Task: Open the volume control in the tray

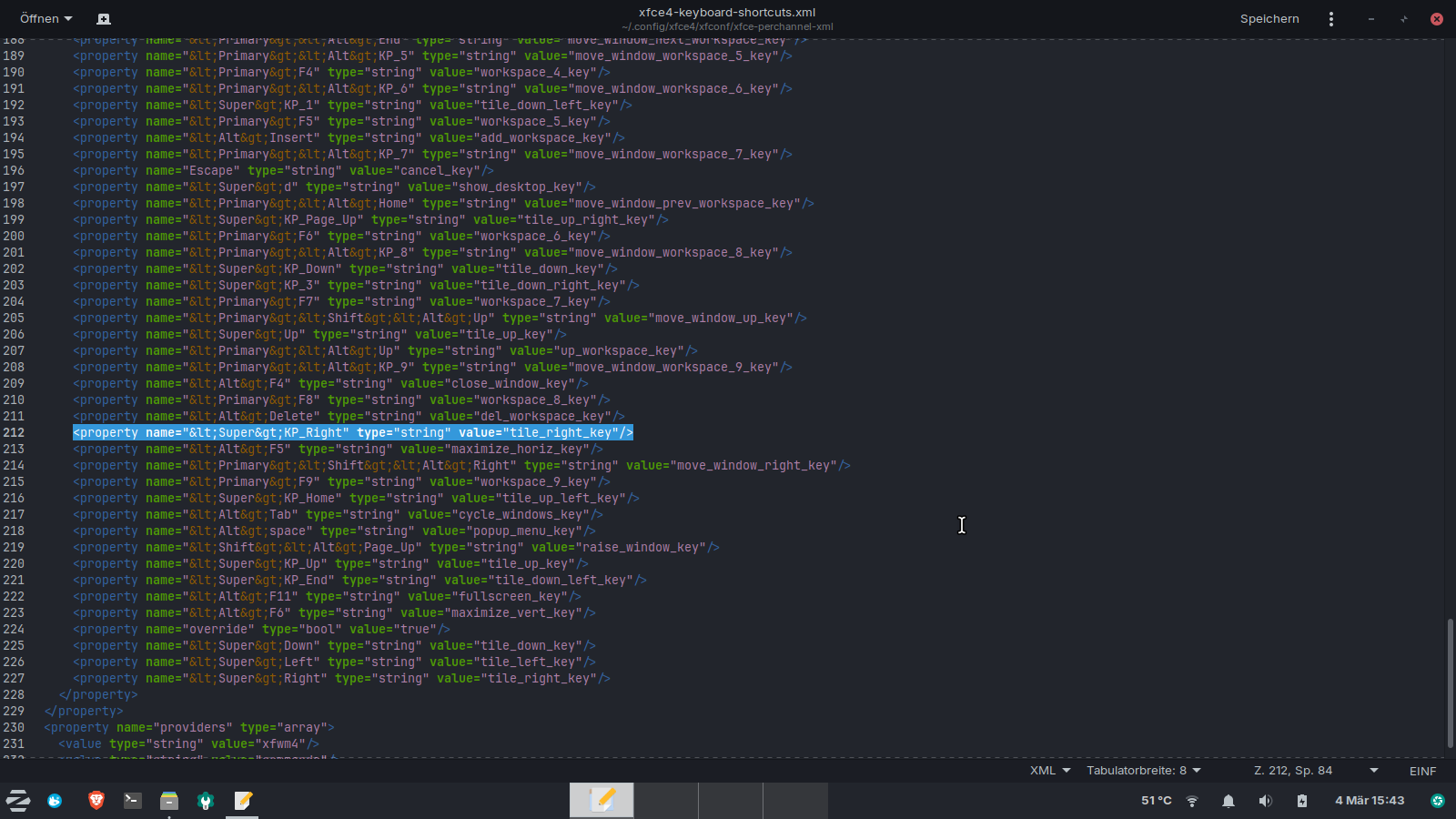Action: (1265, 801)
